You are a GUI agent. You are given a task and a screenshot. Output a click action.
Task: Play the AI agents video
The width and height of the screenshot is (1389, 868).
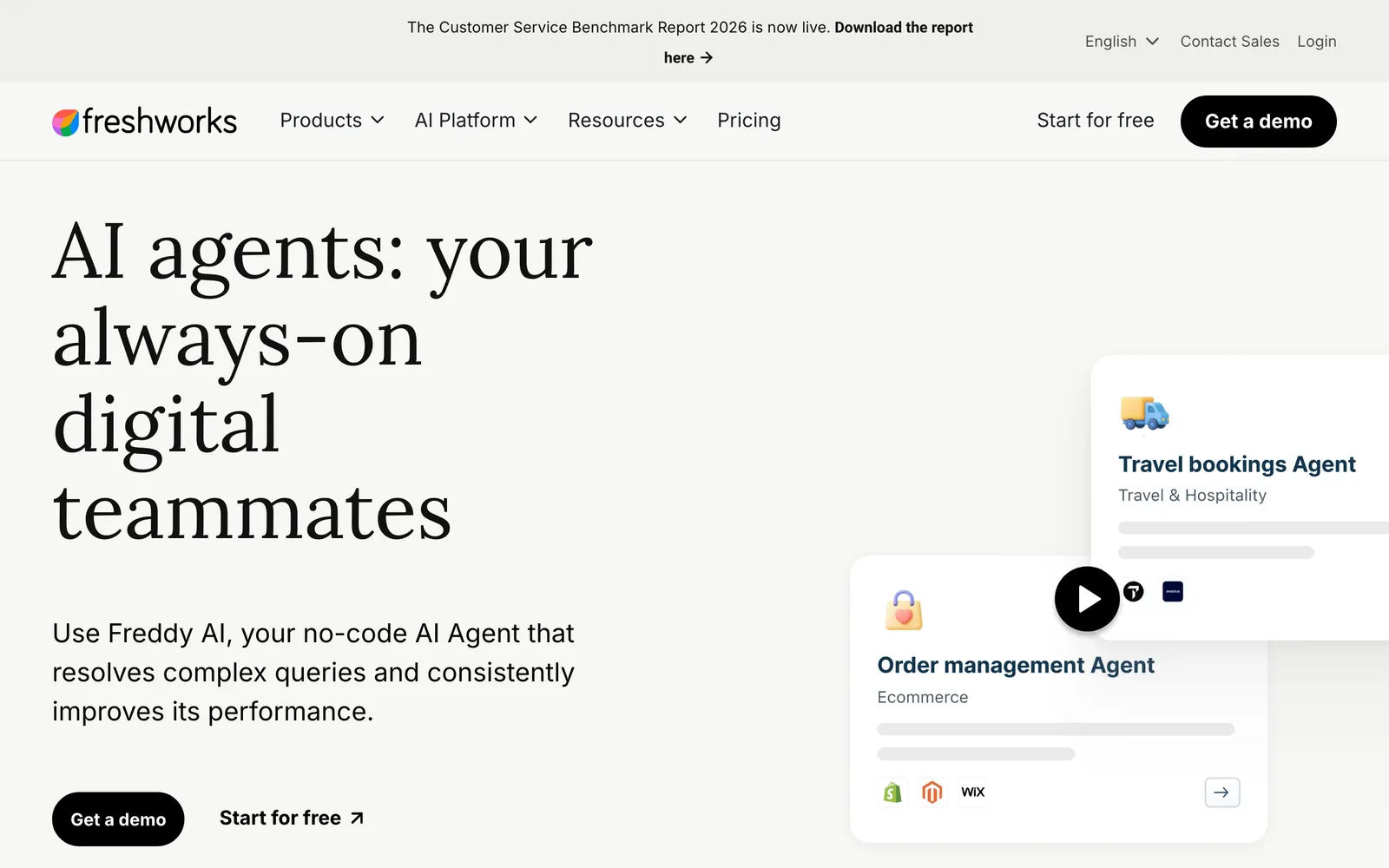click(x=1087, y=599)
